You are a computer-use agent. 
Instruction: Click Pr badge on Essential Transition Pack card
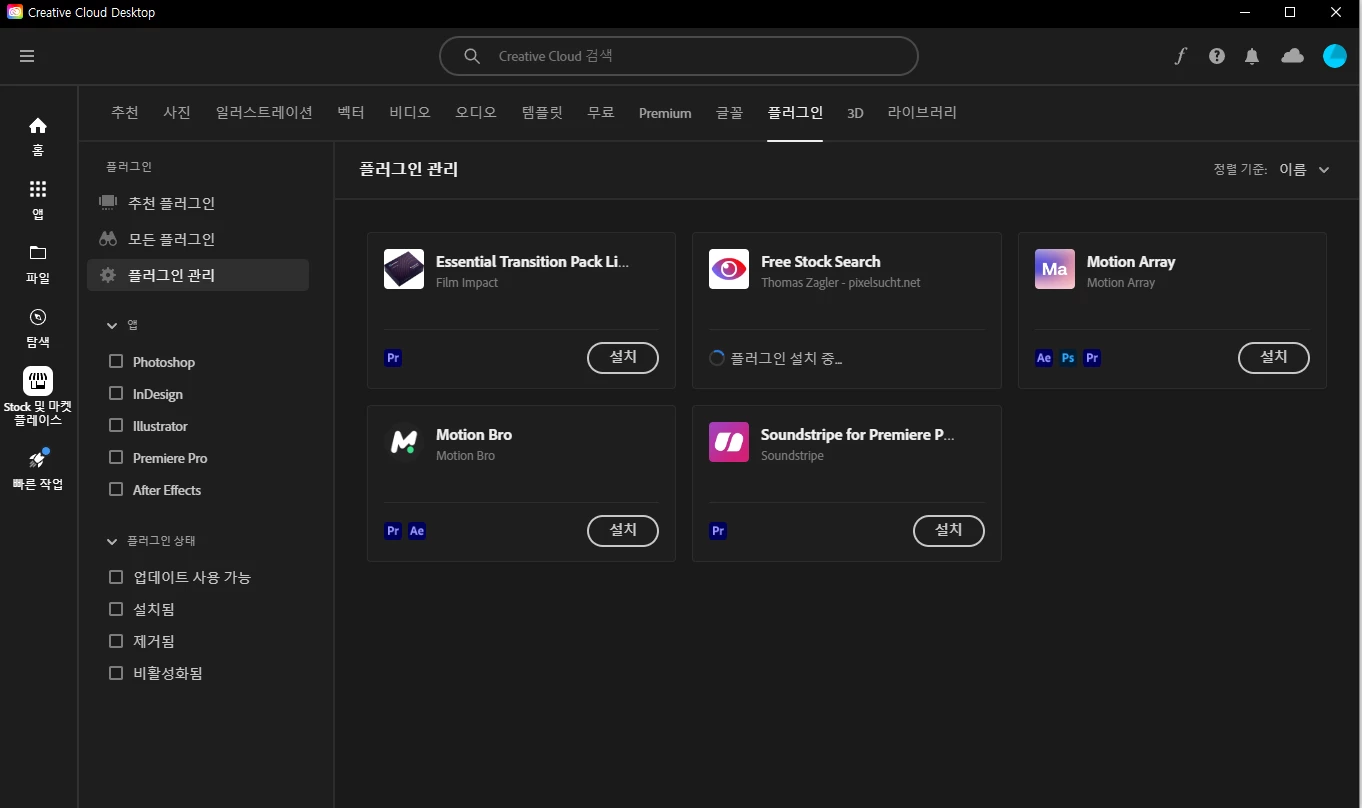pyautogui.click(x=393, y=358)
